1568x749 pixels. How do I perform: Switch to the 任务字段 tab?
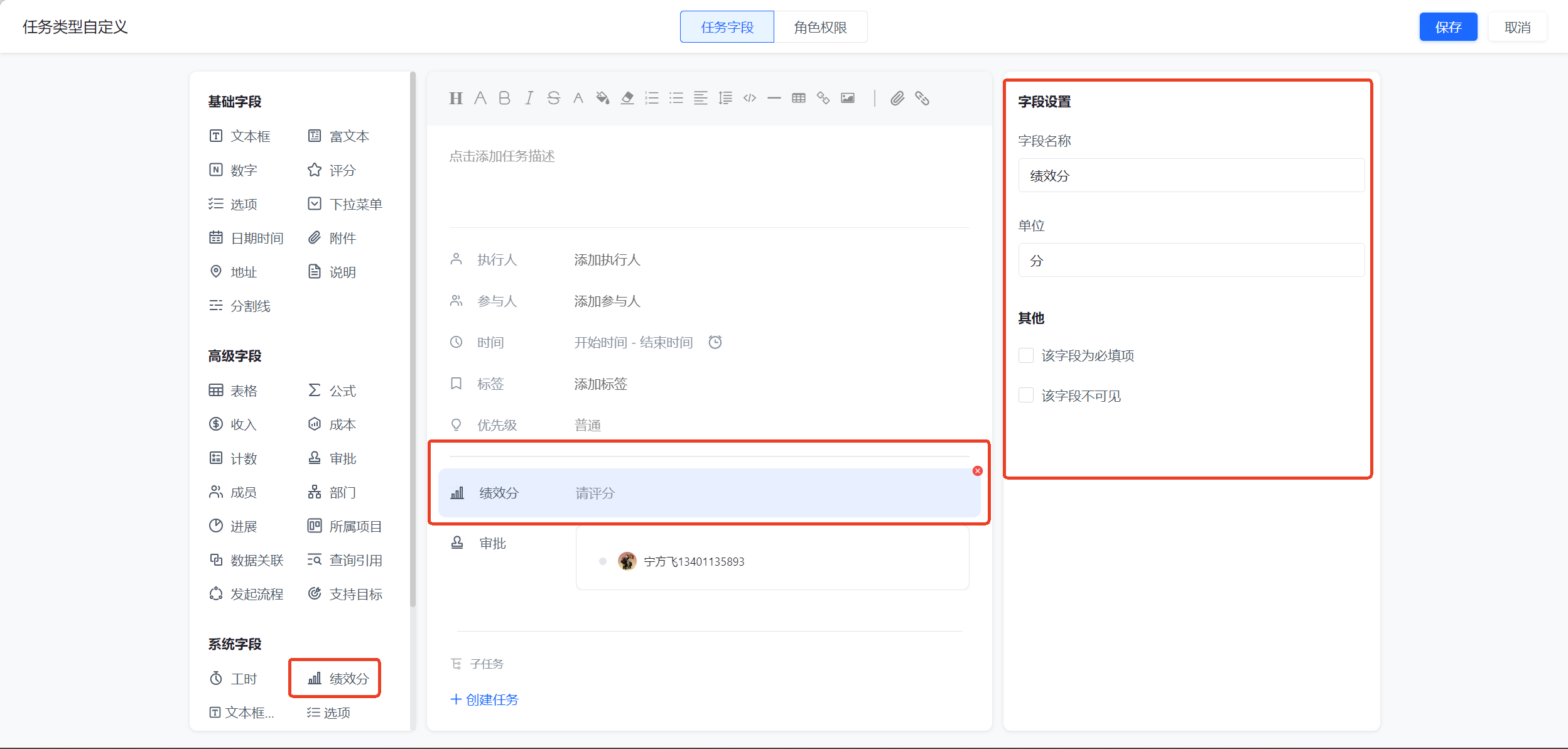pyautogui.click(x=727, y=27)
